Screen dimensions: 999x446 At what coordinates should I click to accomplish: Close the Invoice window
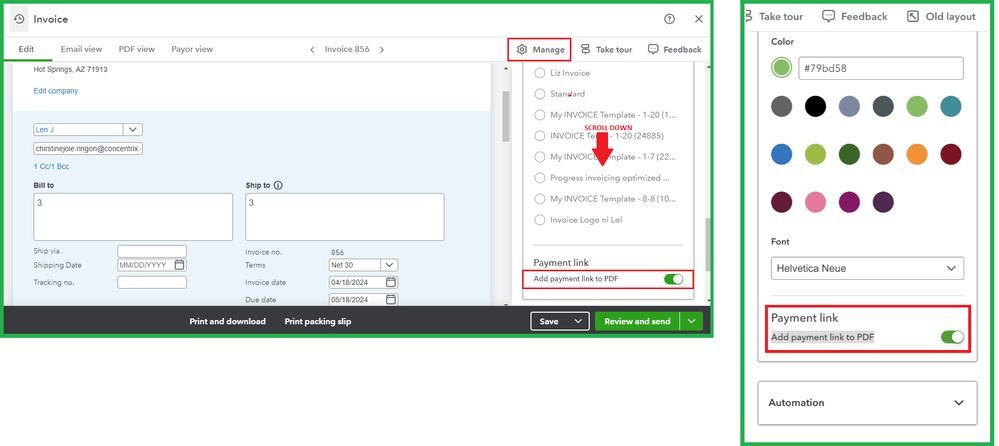[x=699, y=19]
